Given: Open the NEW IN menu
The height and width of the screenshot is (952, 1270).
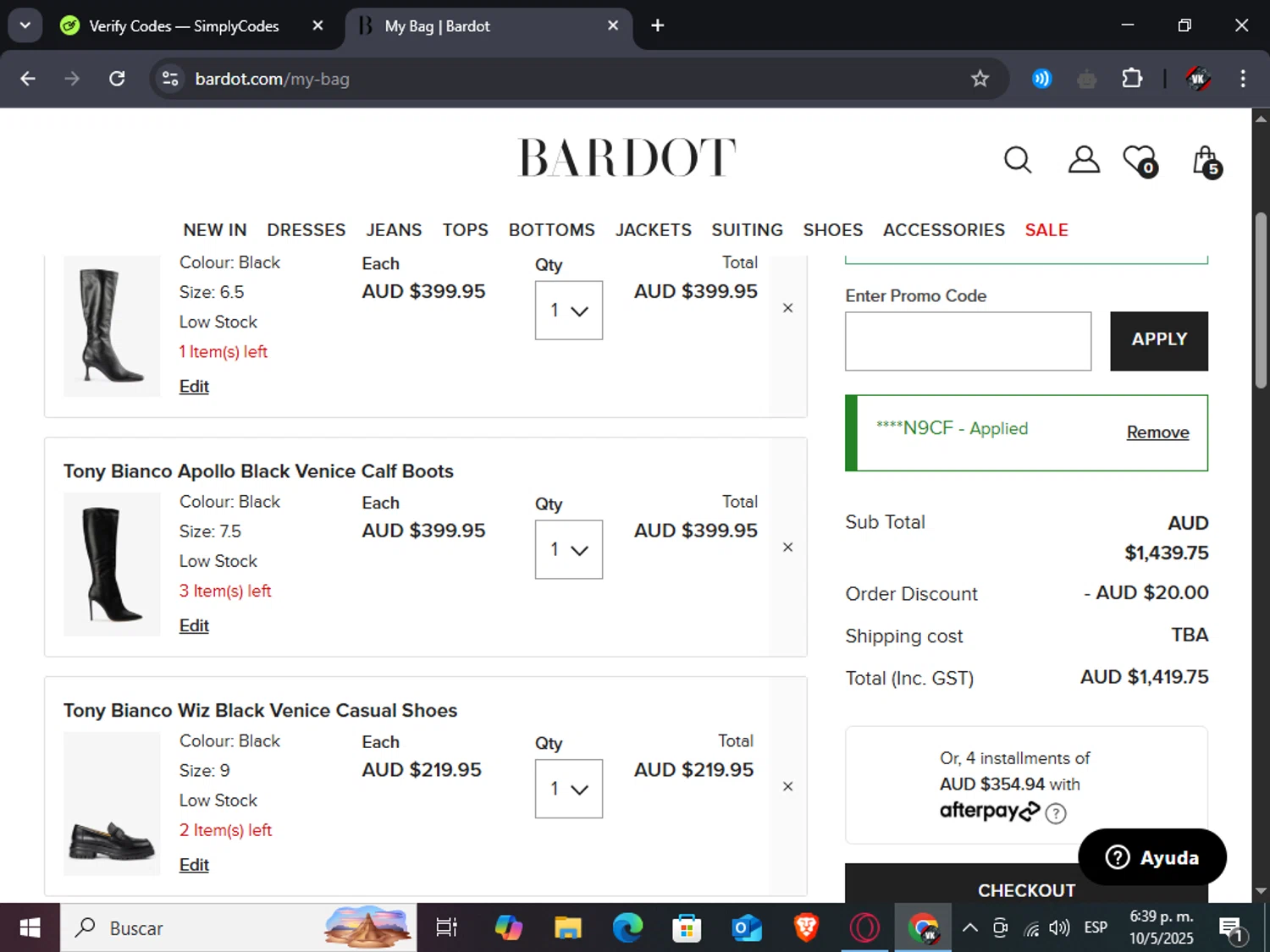Looking at the screenshot, I should click(215, 230).
